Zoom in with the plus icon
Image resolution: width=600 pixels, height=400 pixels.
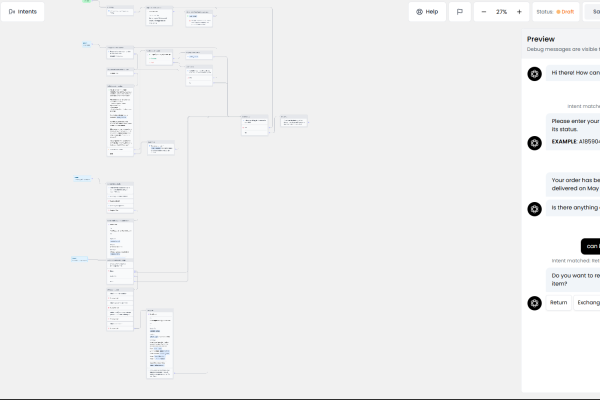519,11
